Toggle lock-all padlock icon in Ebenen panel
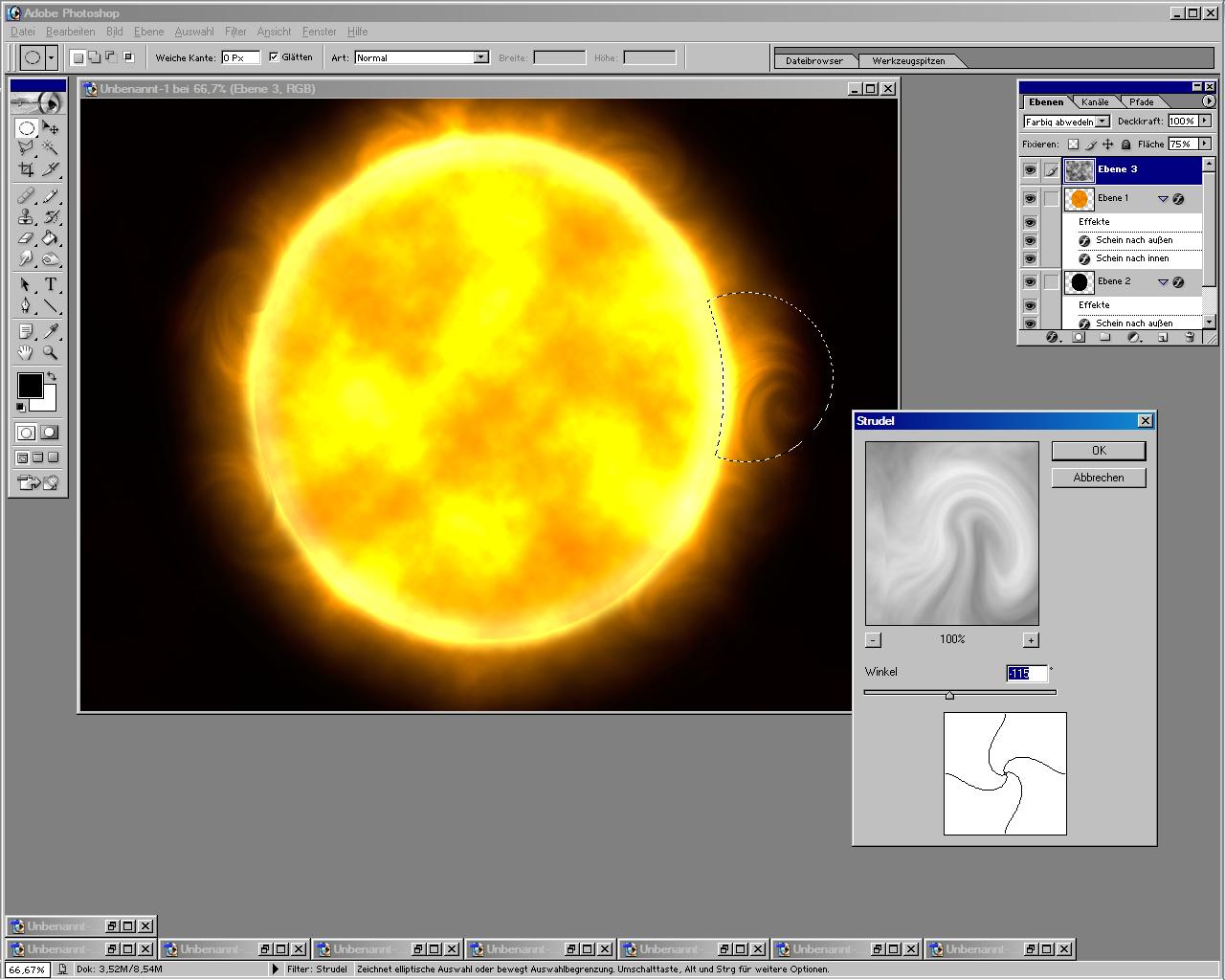This screenshot has width=1225, height=980. [x=1125, y=145]
